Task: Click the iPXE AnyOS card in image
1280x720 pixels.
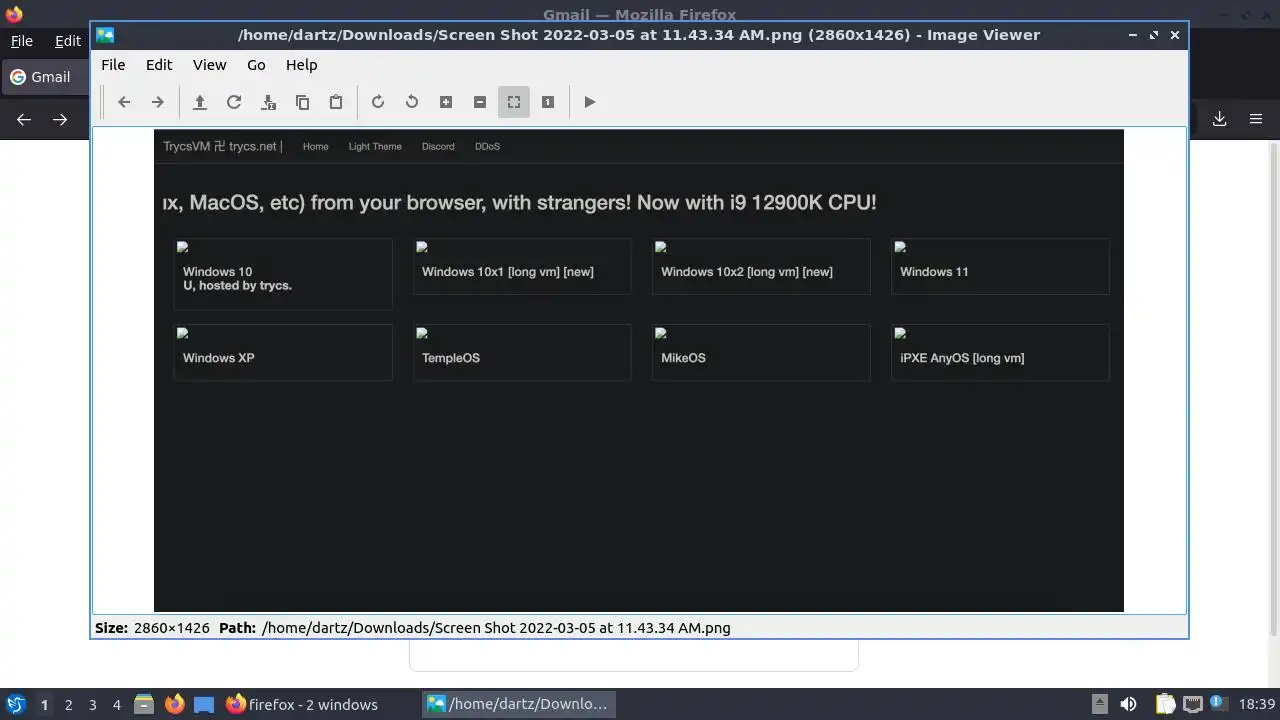Action: (1000, 352)
